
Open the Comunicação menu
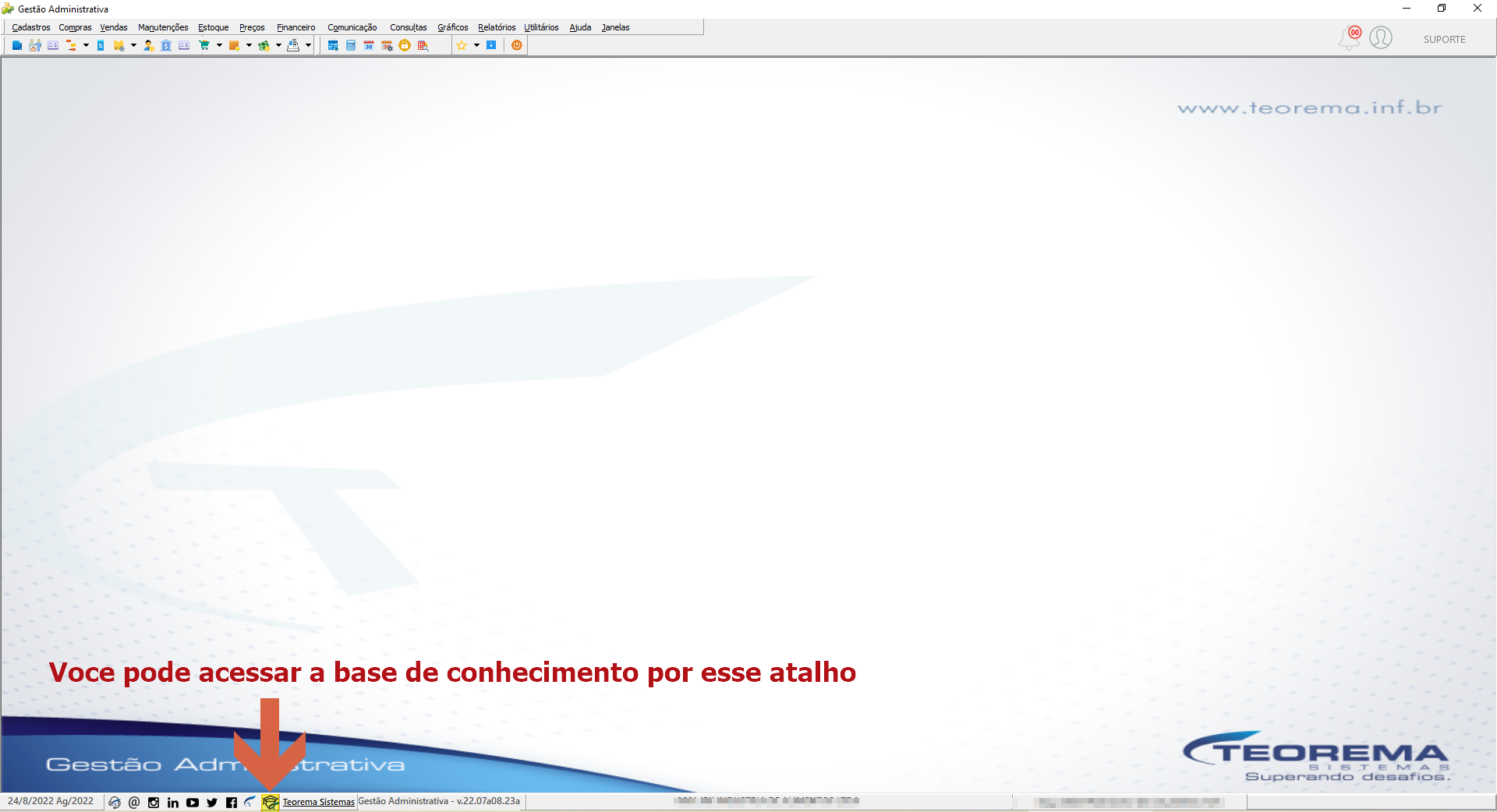(x=352, y=27)
